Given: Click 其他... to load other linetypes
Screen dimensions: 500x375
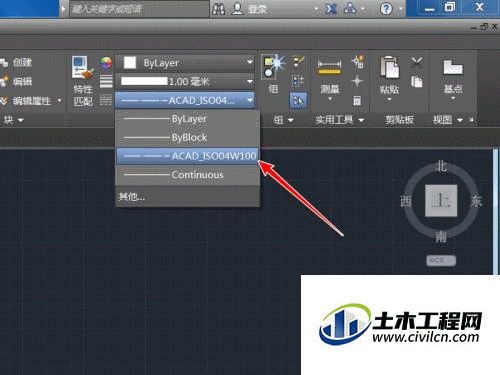Looking at the screenshot, I should pos(132,197).
